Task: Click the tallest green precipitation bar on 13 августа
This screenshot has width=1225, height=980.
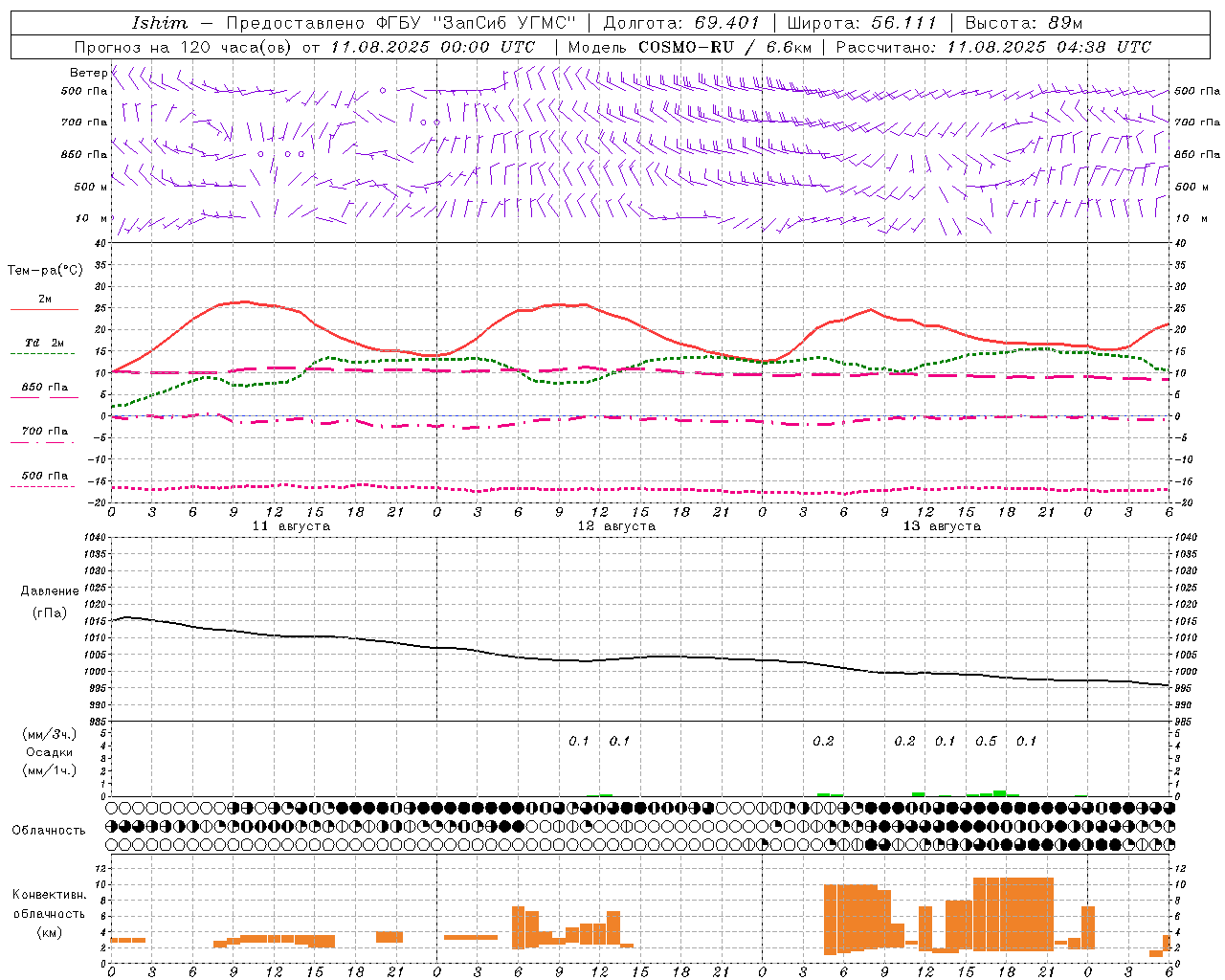Action: click(999, 792)
